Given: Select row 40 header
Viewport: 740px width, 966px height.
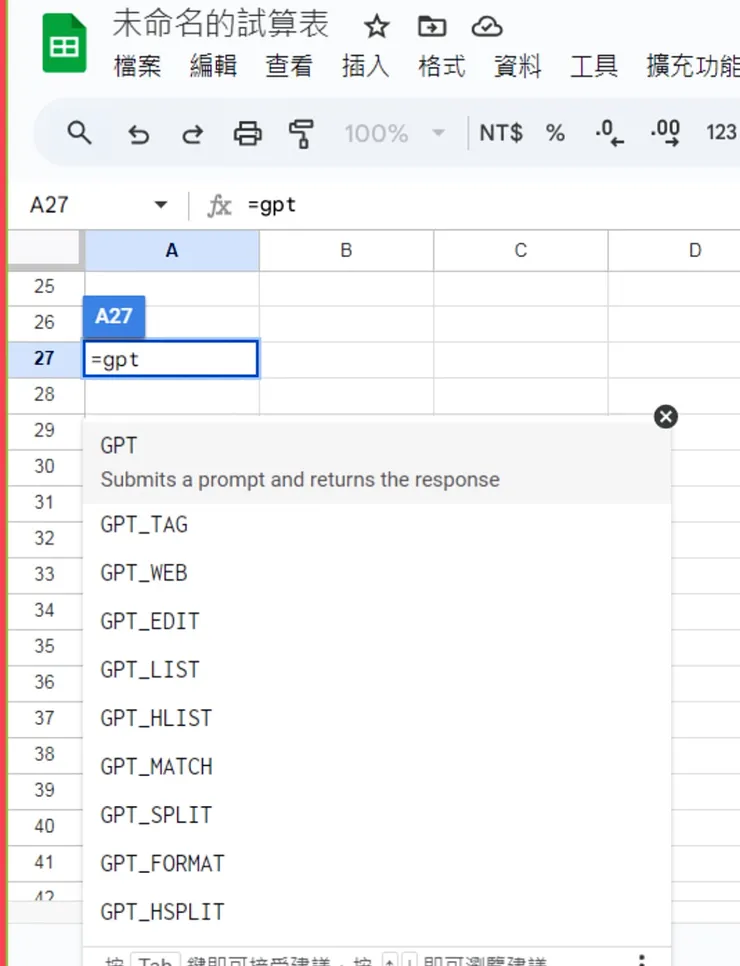Looking at the screenshot, I should click(x=44, y=826).
